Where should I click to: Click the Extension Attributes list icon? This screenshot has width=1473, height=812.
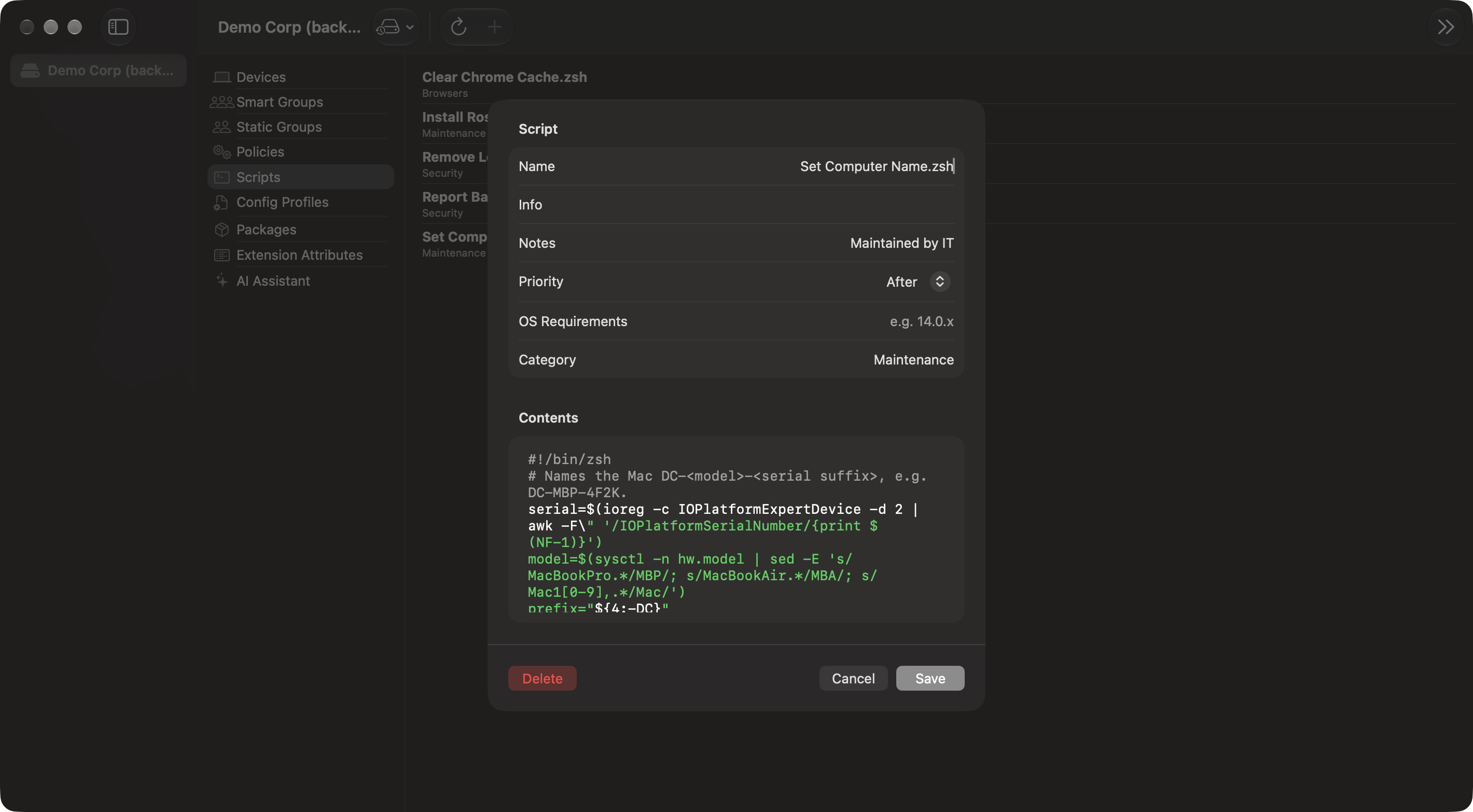tap(222, 255)
